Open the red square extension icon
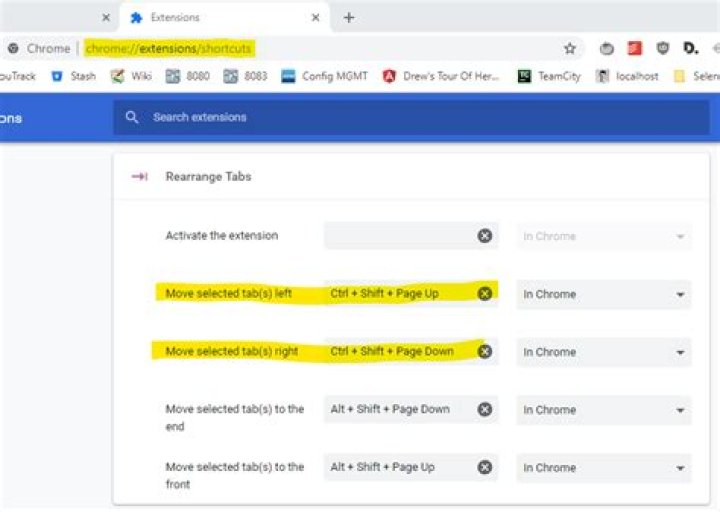The height and width of the screenshot is (512, 720). point(635,48)
